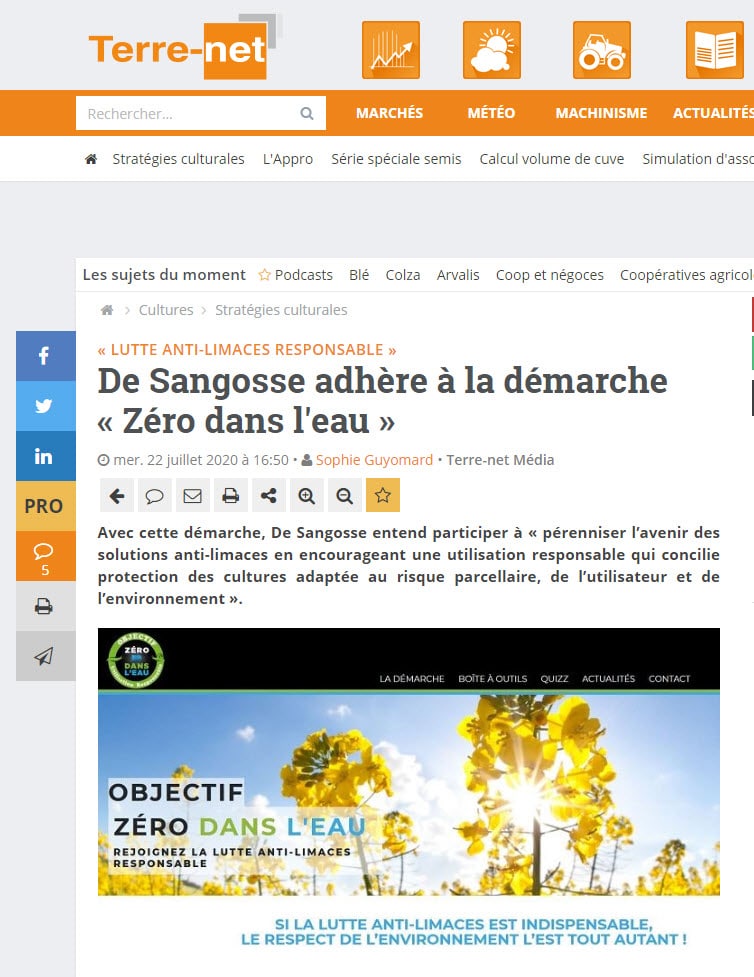This screenshot has height=977, width=754.
Task: Click the share icon in article toolbar
Action: 269,495
